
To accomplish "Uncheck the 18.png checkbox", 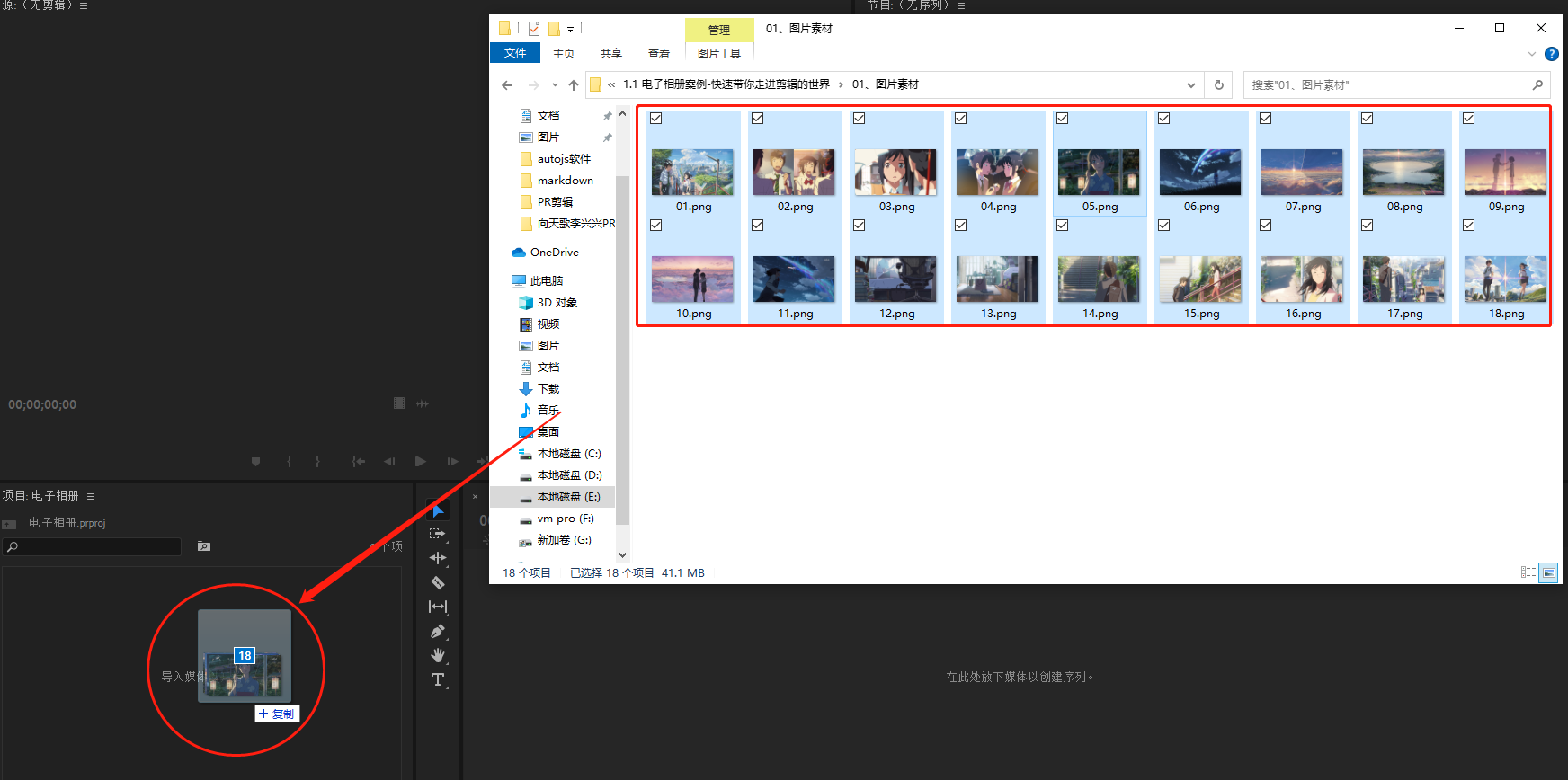I will tap(1469, 226).
